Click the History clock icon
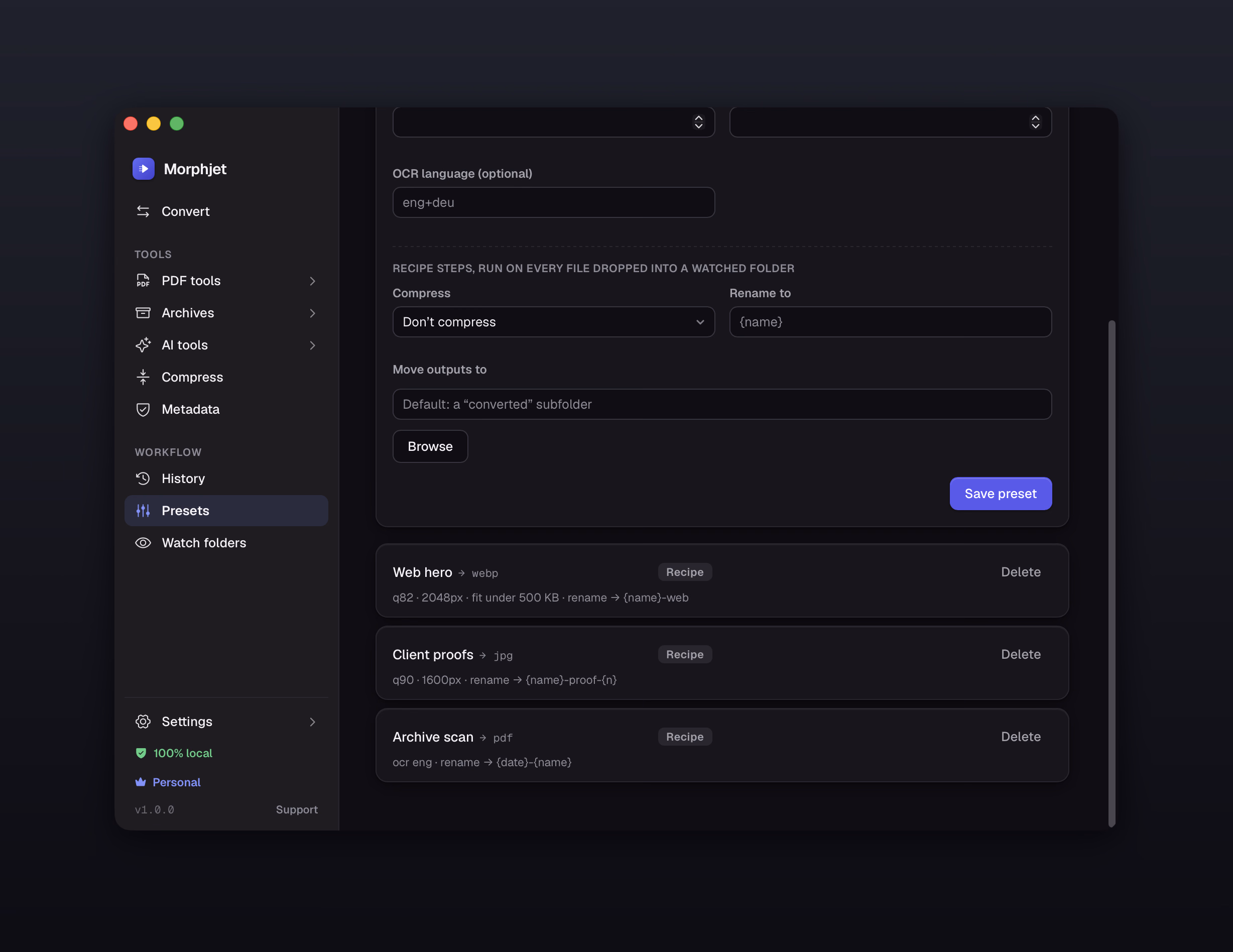Screen dimensions: 1233x952 pyautogui.click(x=143, y=479)
